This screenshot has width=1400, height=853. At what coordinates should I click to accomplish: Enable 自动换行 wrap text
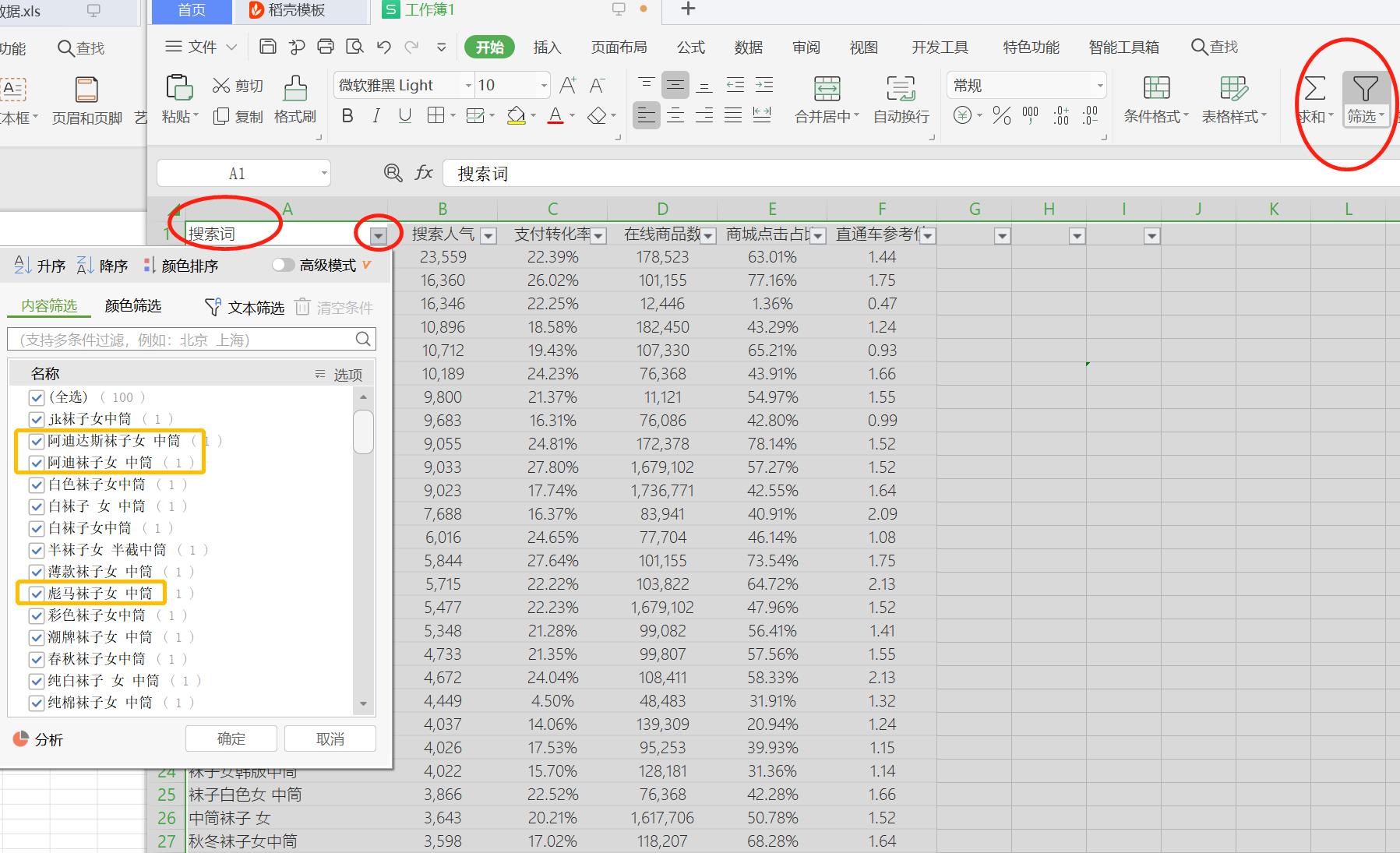[x=901, y=100]
